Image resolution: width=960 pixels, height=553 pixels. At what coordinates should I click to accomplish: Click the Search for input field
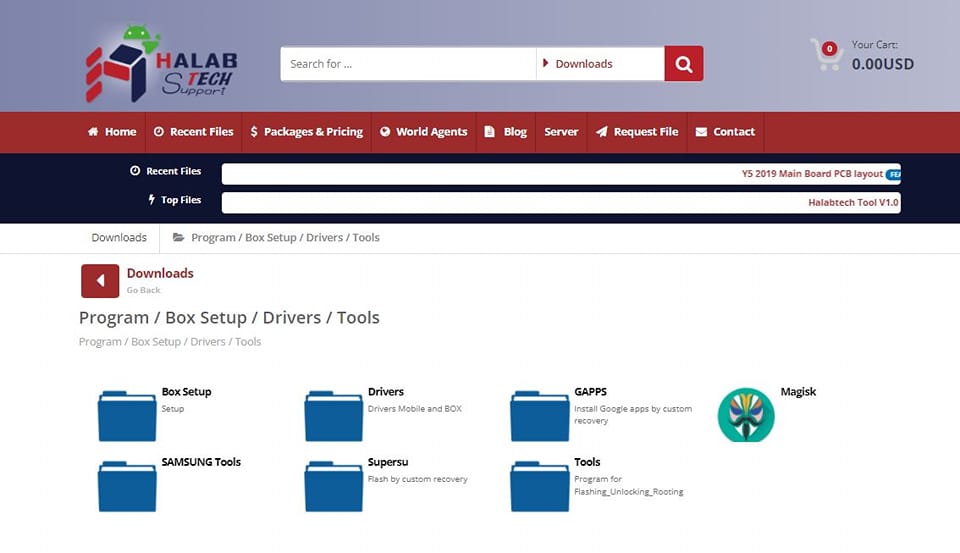(408, 64)
